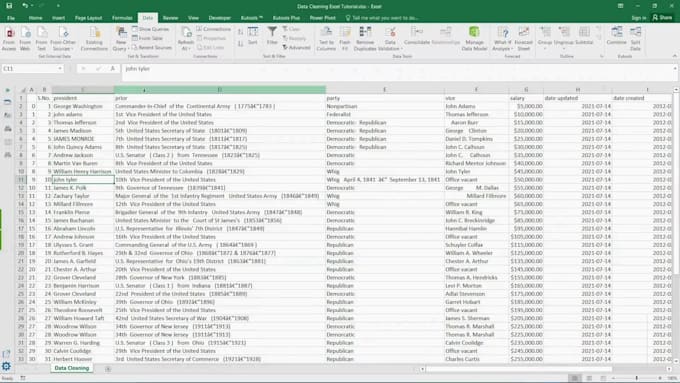Click the Subtotal icon
680x383 pixels.
point(584,36)
